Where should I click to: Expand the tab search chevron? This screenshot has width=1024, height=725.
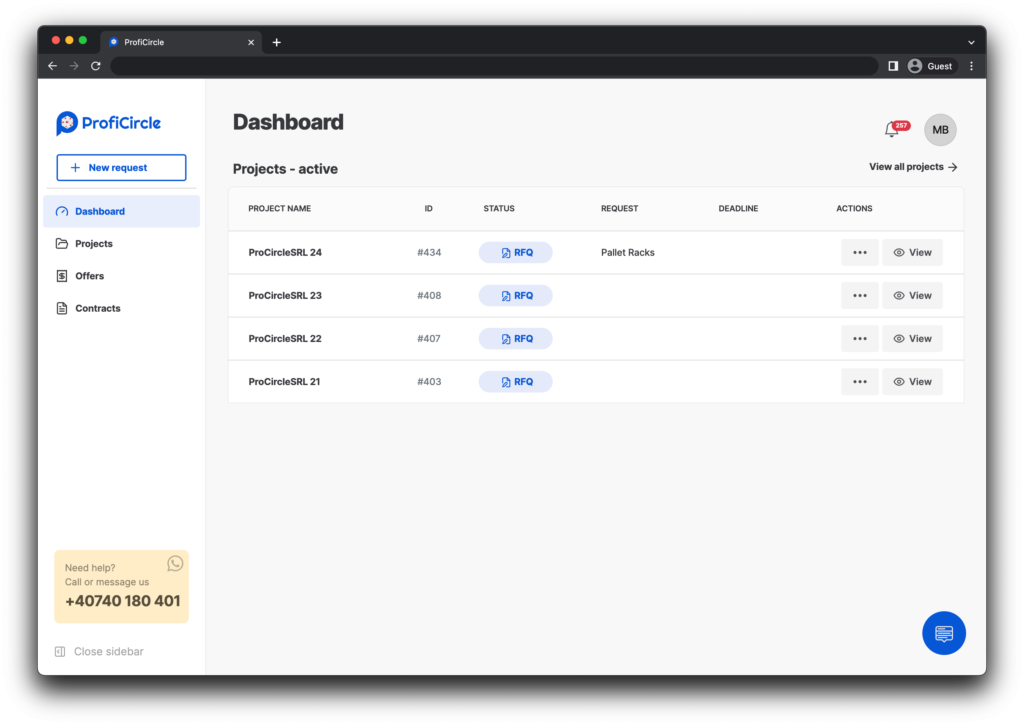click(x=971, y=42)
